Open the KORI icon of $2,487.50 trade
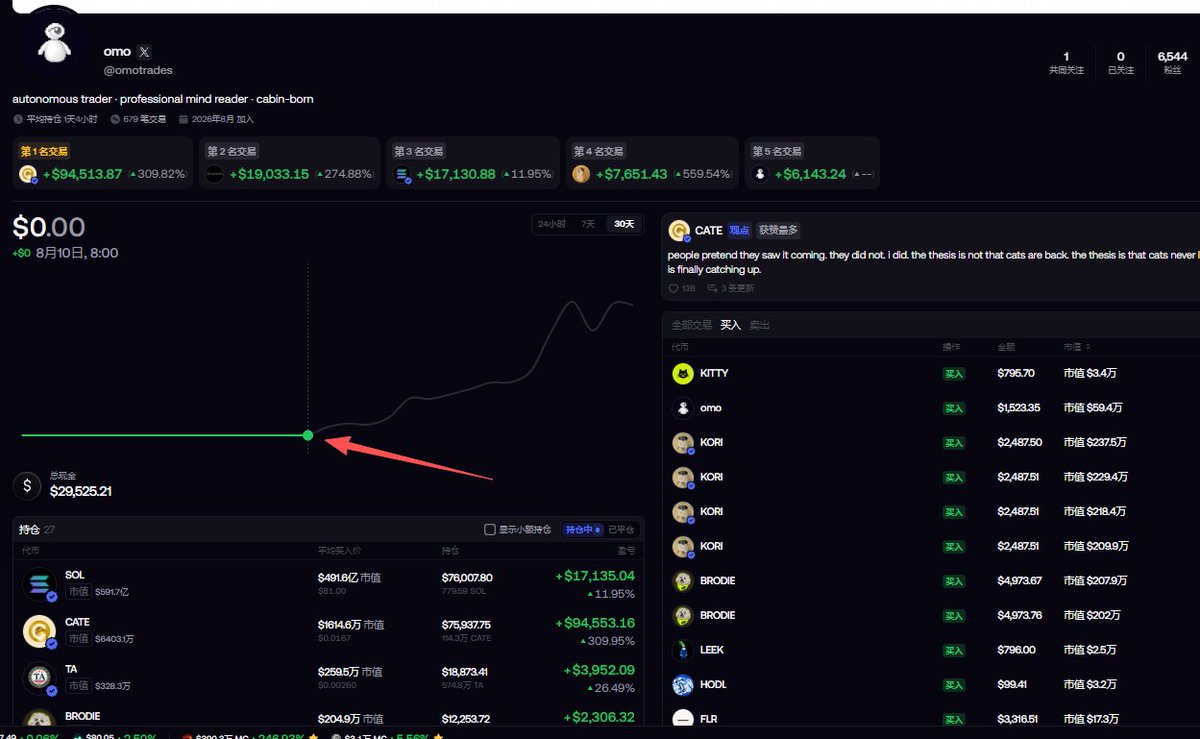The width and height of the screenshot is (1200, 739). click(x=683, y=443)
